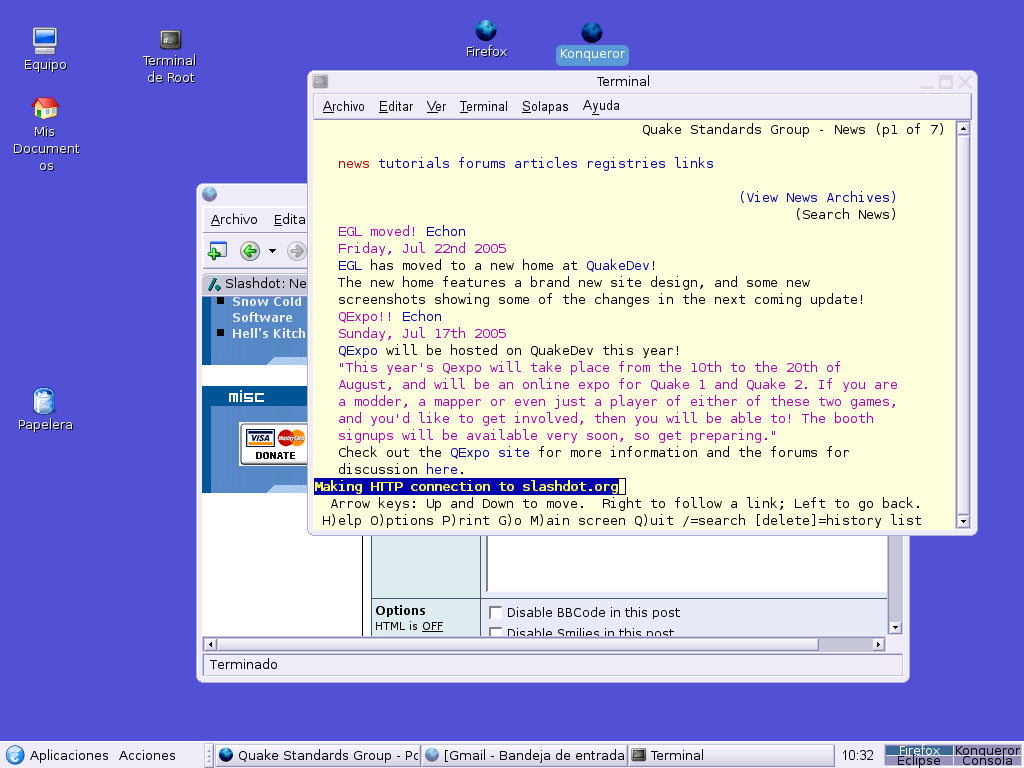Image resolution: width=1024 pixels, height=768 pixels.
Task: Click Terminal scrollbar up arrow
Action: (x=963, y=129)
